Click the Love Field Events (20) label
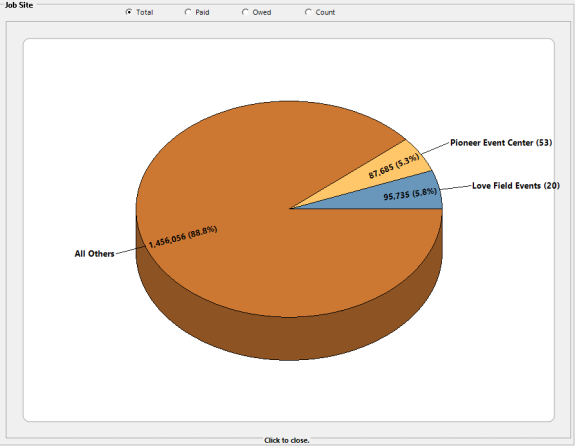This screenshot has width=575, height=446. pos(516,186)
